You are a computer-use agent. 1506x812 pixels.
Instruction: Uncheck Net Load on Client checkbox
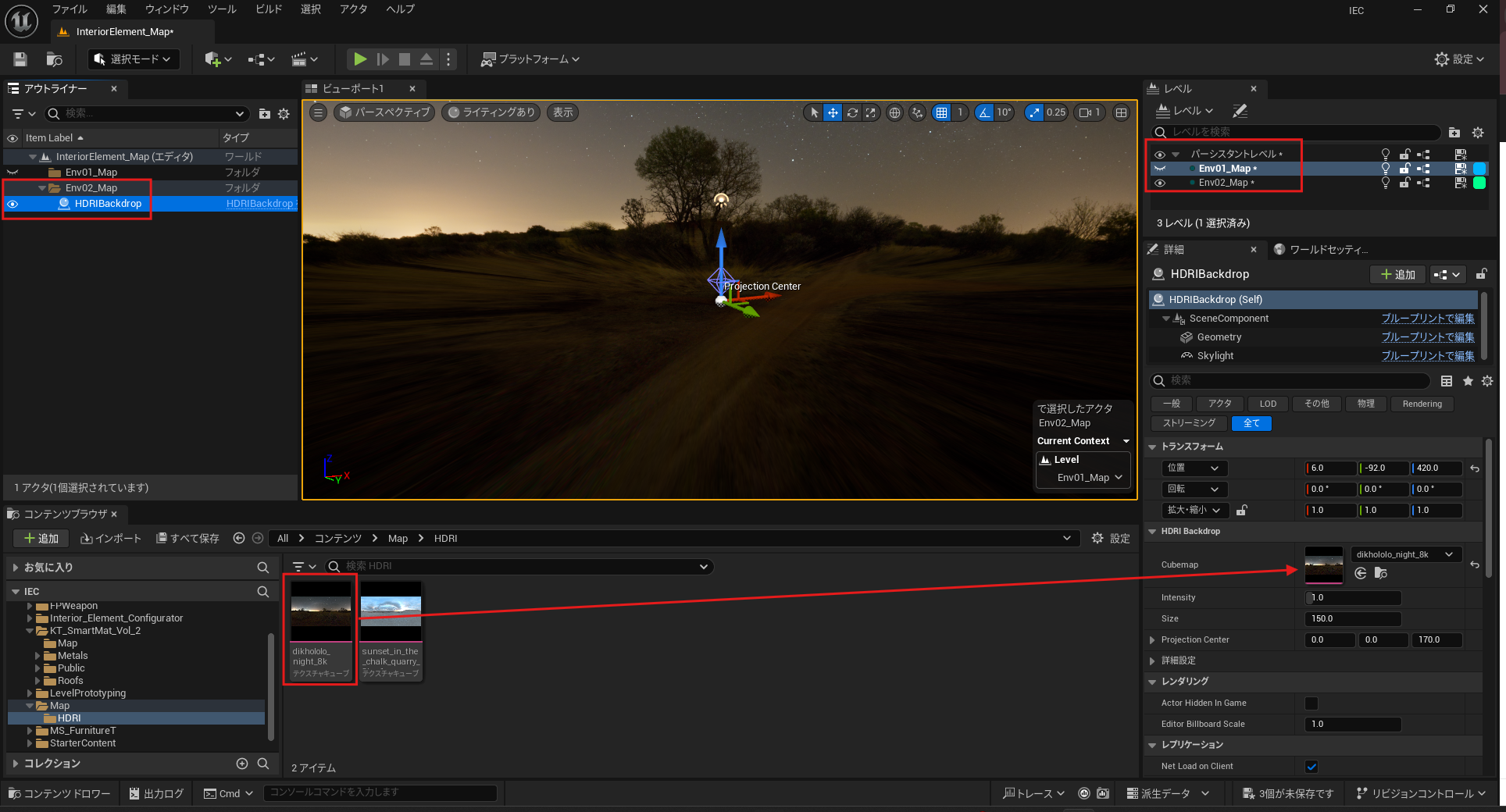point(1312,767)
